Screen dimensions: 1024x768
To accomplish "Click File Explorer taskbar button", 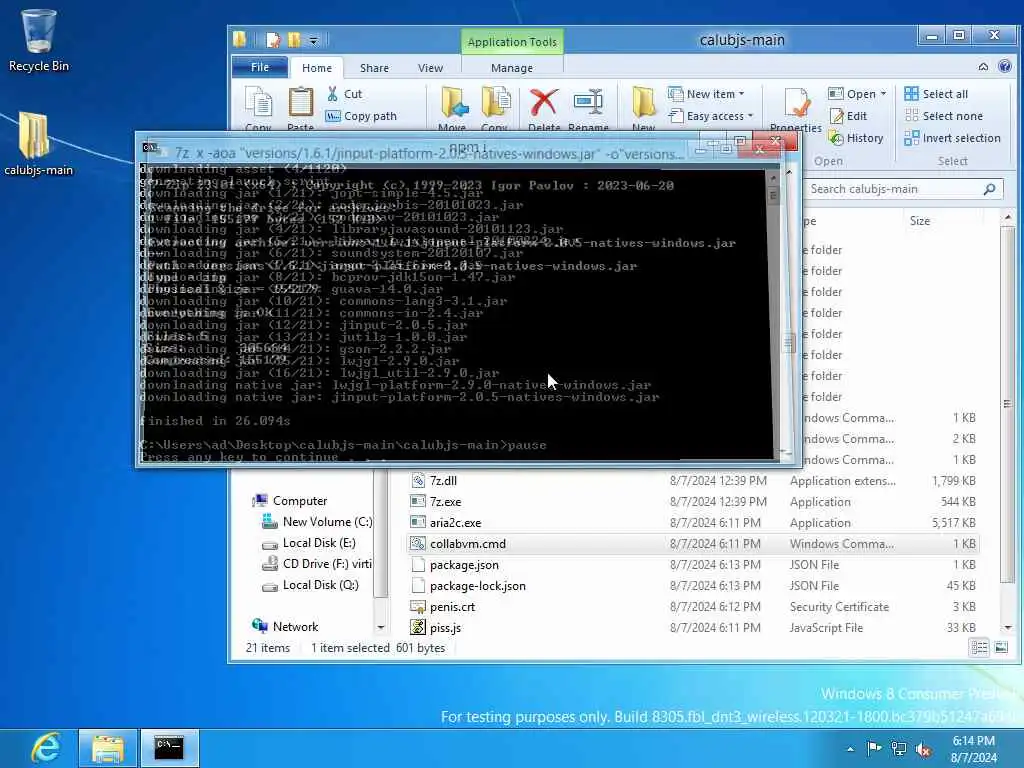I will (x=108, y=748).
